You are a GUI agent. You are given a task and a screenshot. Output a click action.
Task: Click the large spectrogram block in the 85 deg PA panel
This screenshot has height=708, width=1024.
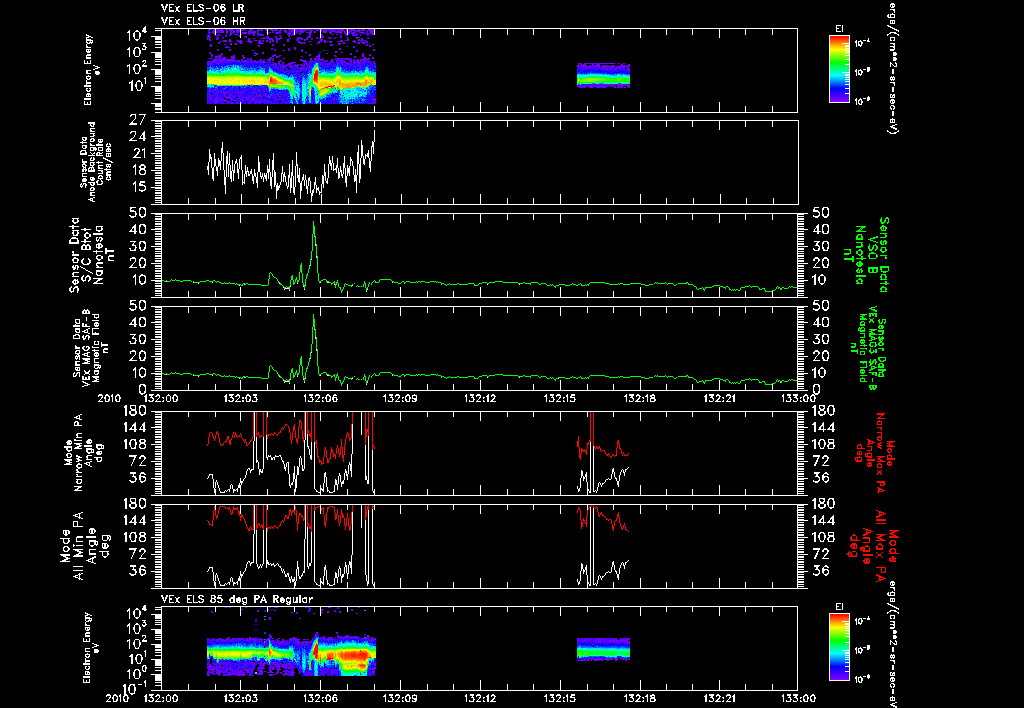click(x=291, y=656)
